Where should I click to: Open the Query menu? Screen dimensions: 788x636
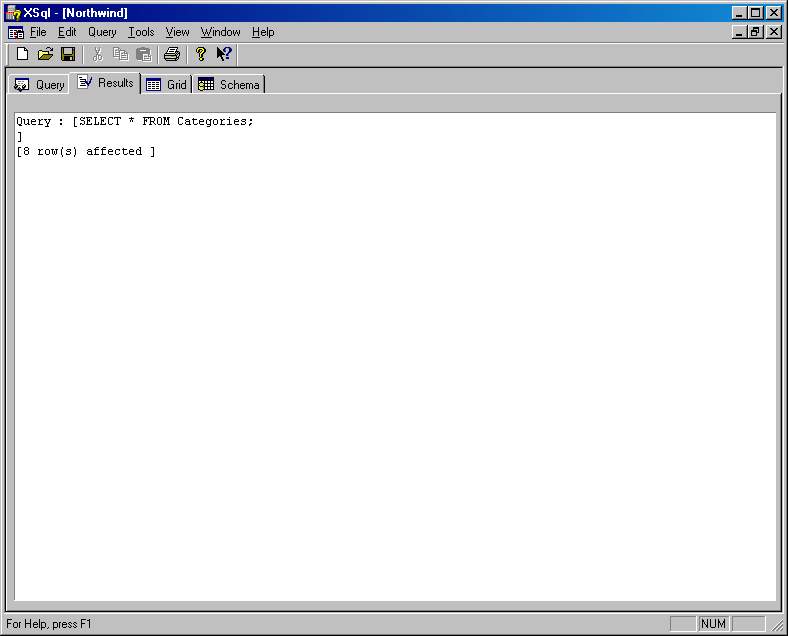pyautogui.click(x=103, y=32)
